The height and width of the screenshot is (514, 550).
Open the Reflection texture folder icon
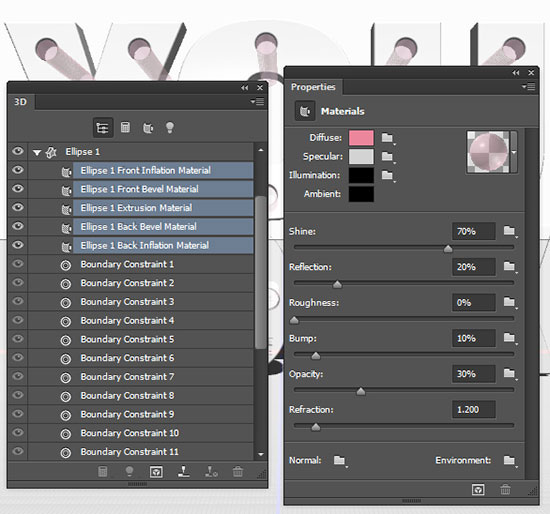509,267
